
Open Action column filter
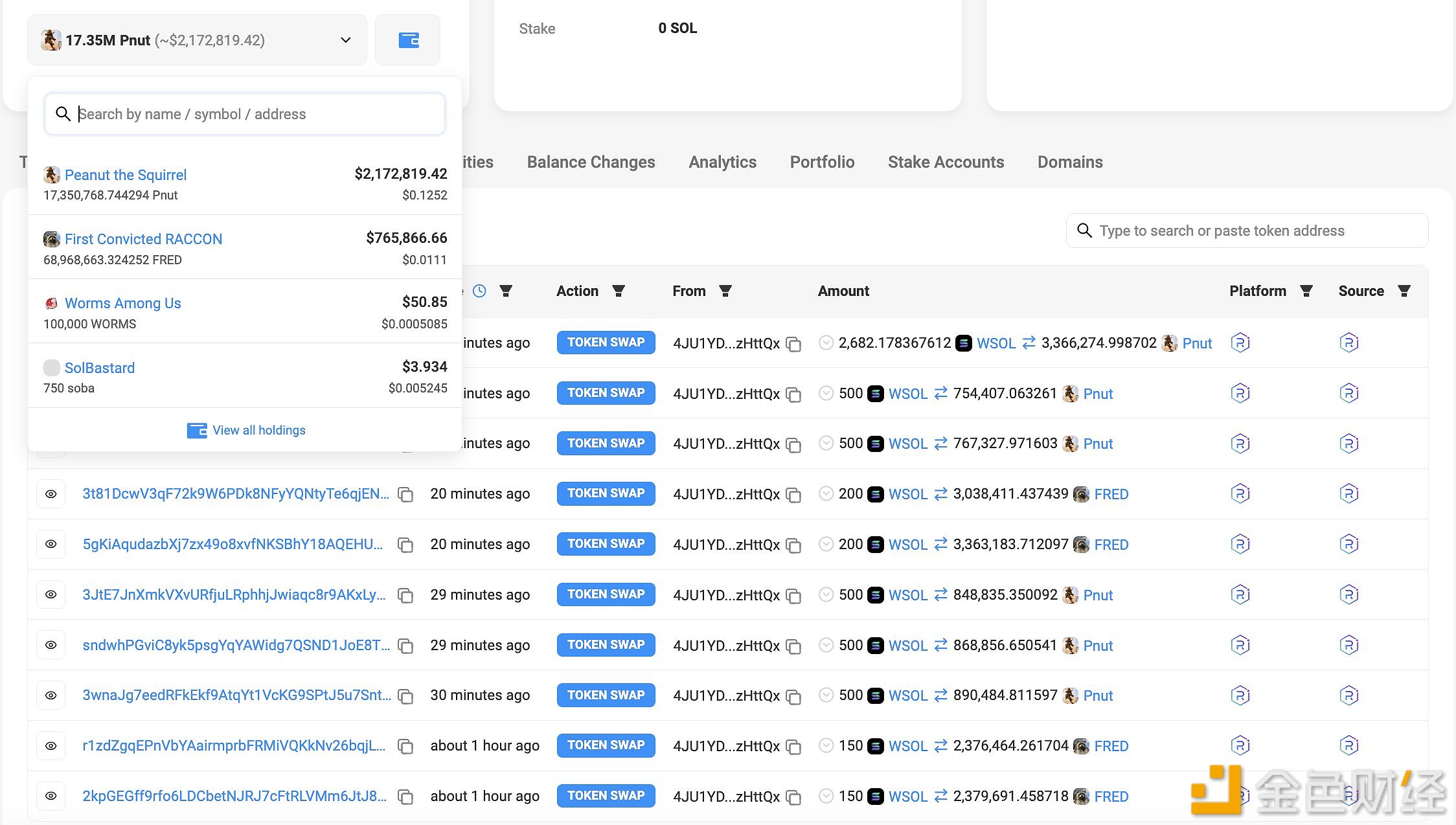tap(619, 291)
